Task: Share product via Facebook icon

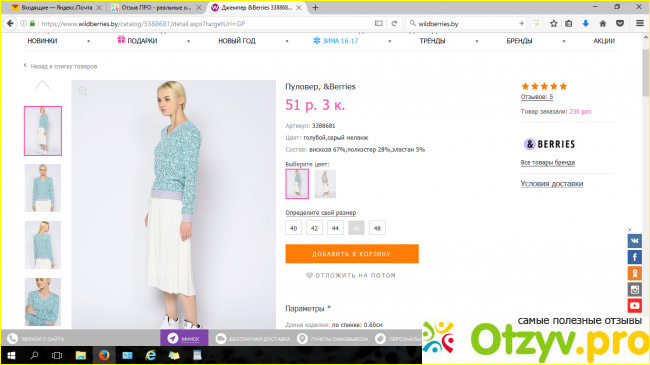Action: click(x=634, y=257)
